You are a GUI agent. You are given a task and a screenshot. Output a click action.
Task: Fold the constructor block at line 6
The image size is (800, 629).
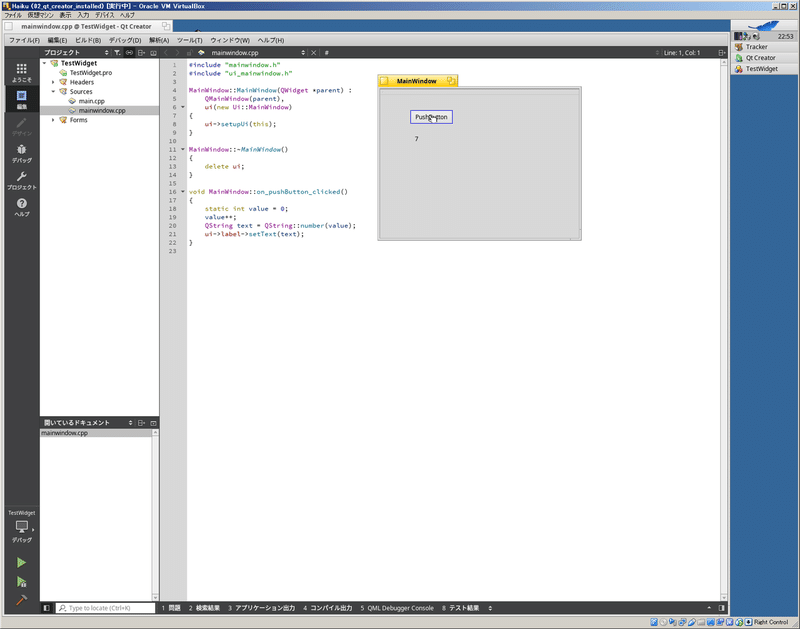183,107
